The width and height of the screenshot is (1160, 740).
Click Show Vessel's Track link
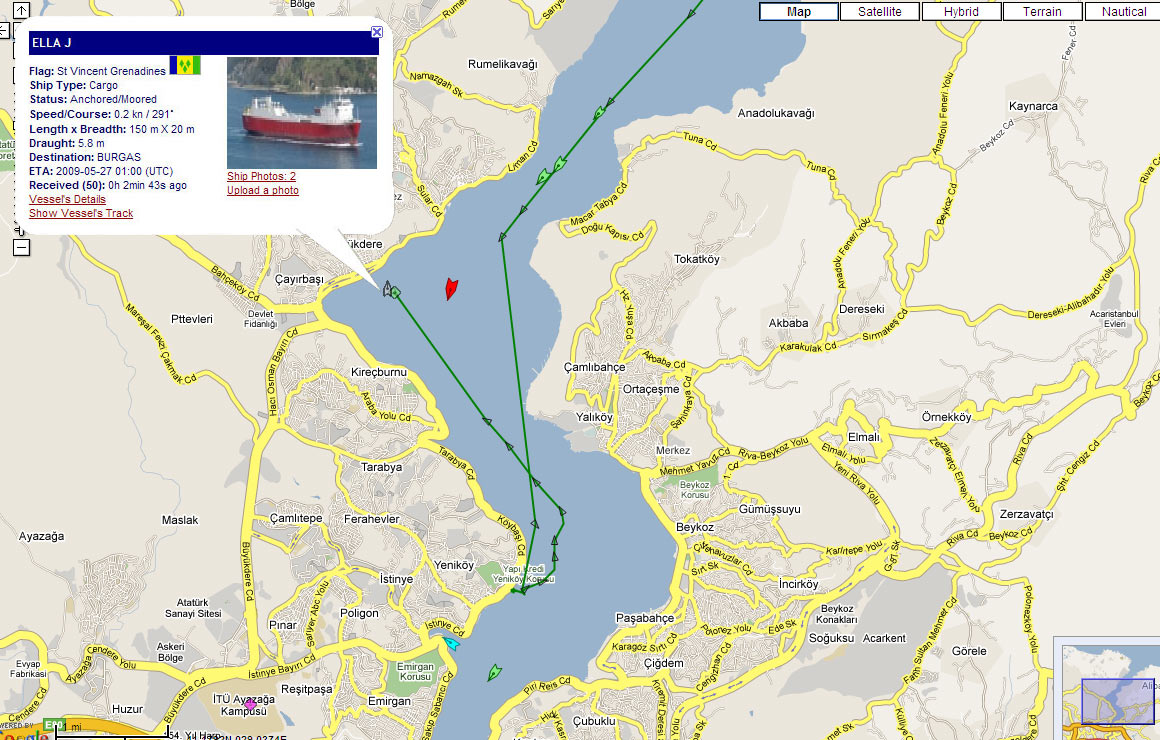pos(81,213)
